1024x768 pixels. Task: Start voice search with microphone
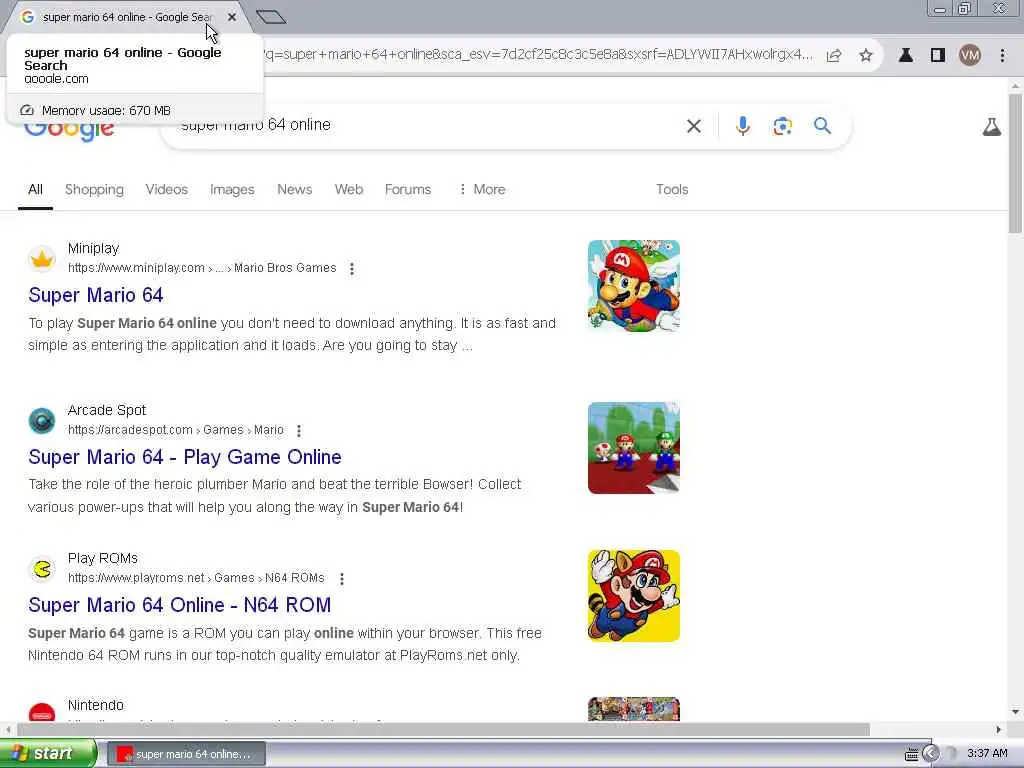(x=743, y=125)
